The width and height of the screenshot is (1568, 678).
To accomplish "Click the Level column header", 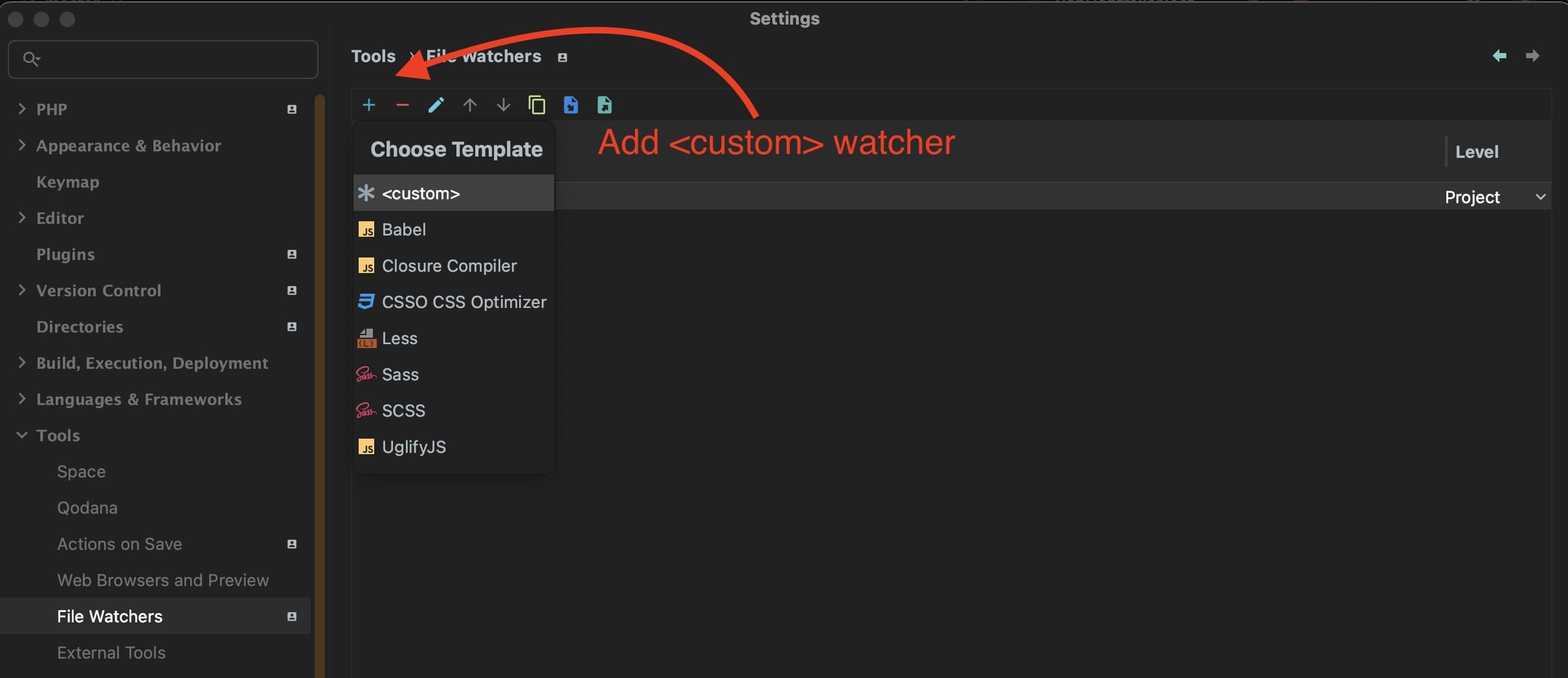I will pos(1477,152).
